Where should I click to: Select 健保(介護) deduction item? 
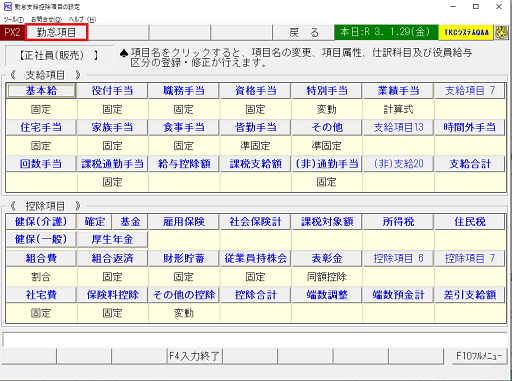pyautogui.click(x=41, y=222)
